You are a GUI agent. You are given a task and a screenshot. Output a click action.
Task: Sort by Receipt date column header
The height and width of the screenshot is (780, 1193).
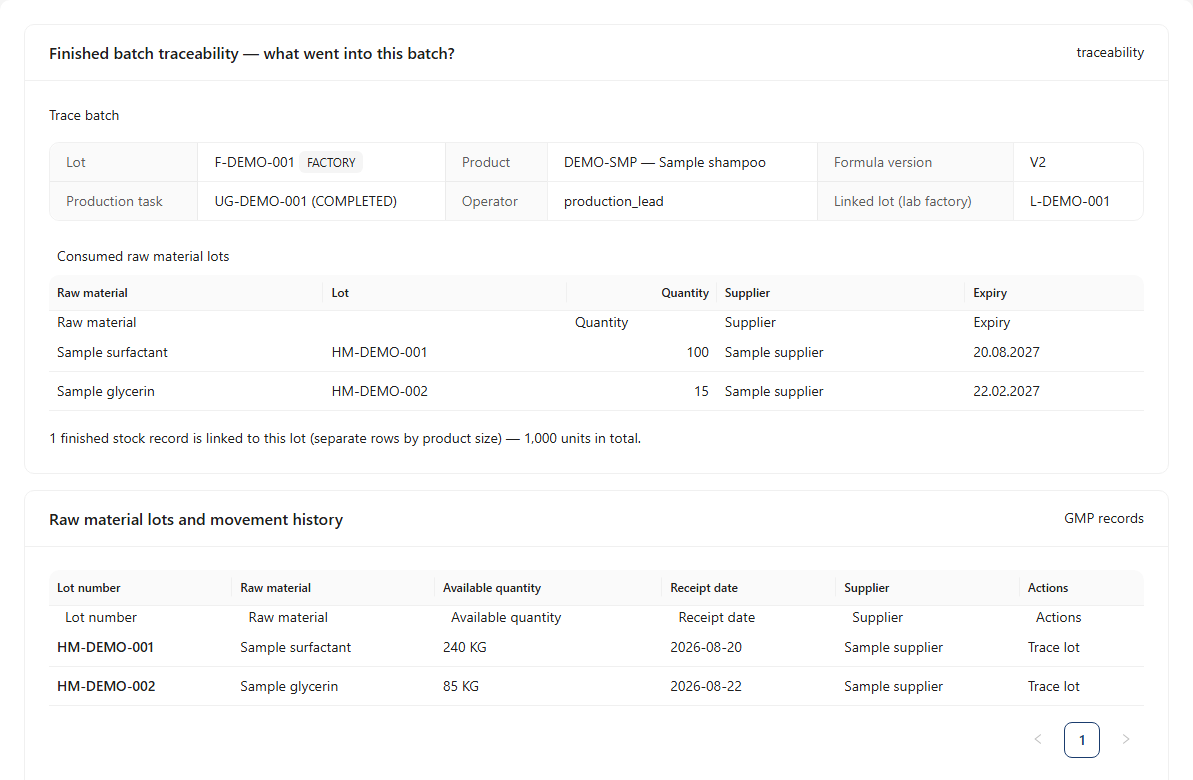pyautogui.click(x=704, y=587)
